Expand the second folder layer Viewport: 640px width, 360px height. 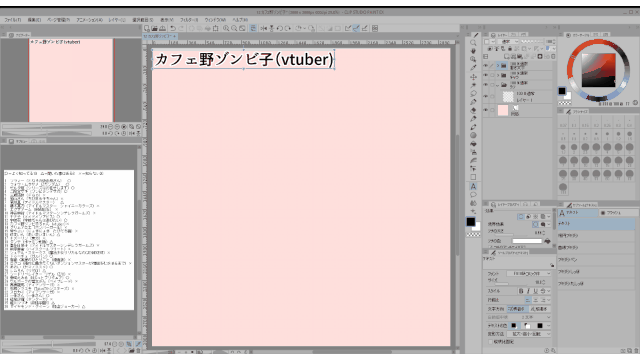tap(498, 76)
